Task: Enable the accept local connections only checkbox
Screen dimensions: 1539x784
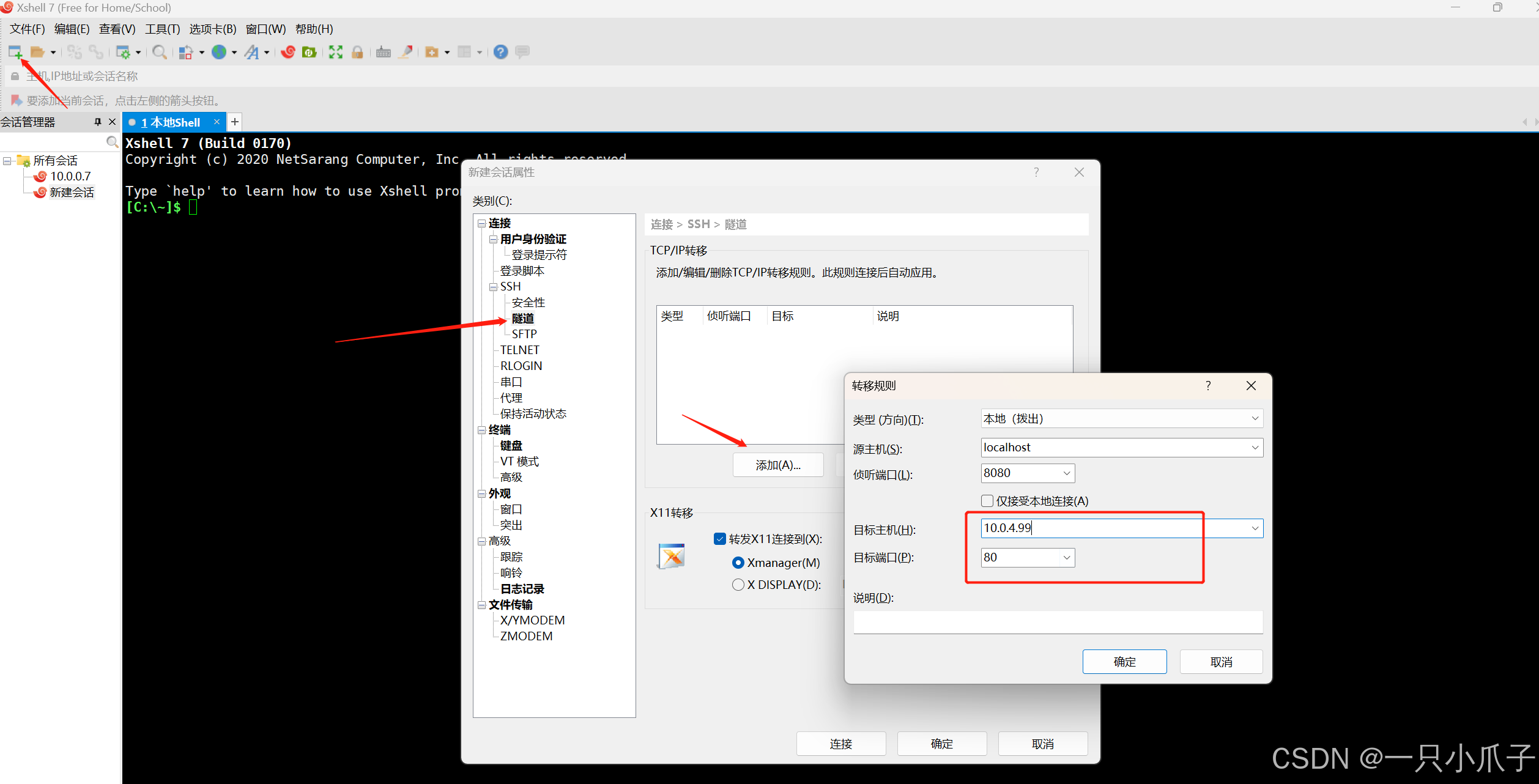Action: point(987,501)
